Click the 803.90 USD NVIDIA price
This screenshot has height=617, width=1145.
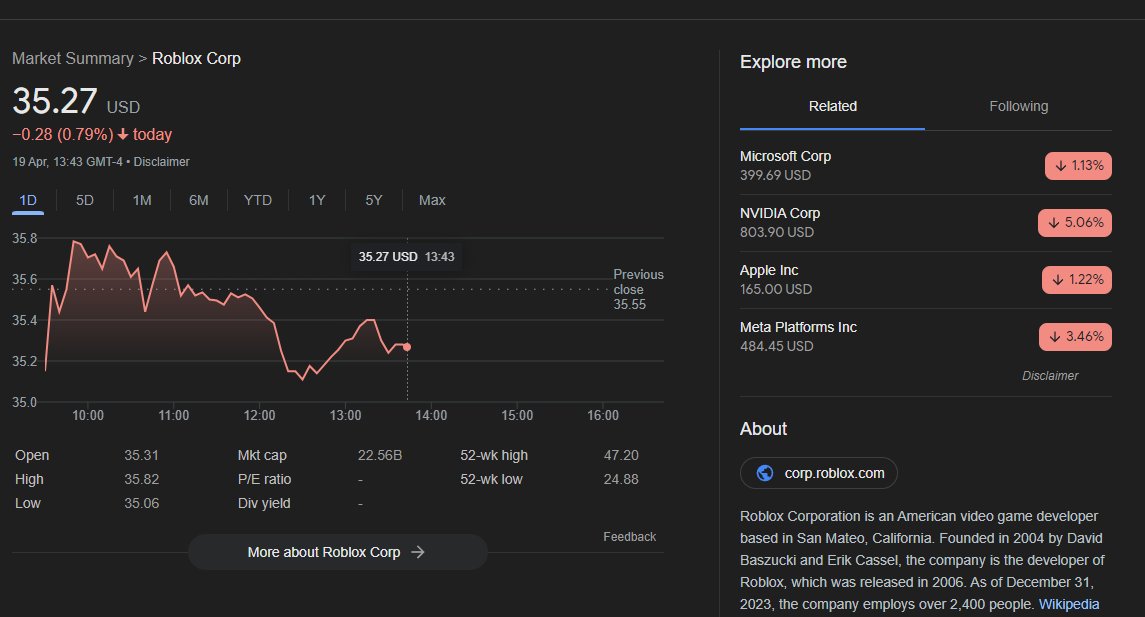(x=776, y=232)
